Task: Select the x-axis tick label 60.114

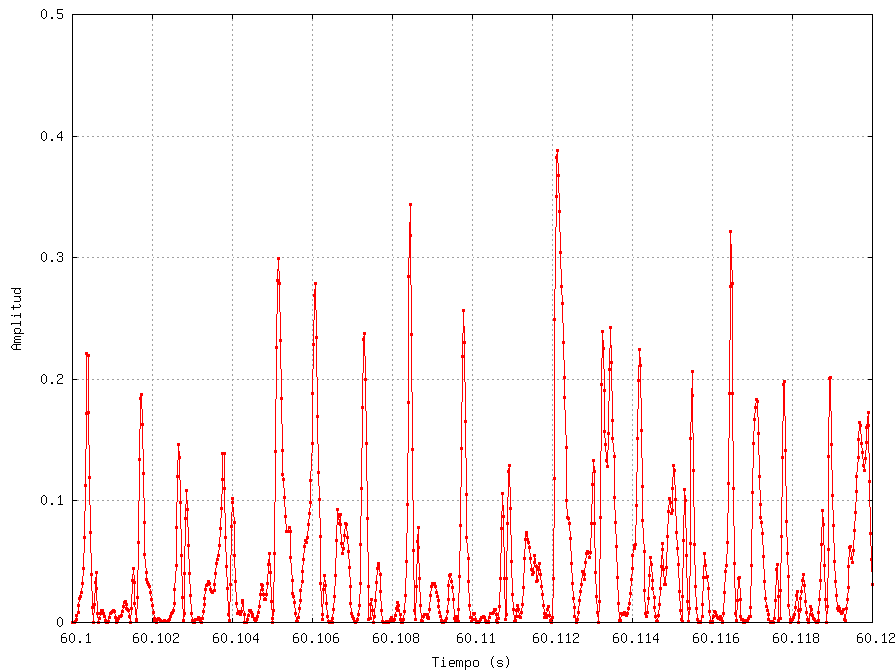Action: [x=632, y=637]
